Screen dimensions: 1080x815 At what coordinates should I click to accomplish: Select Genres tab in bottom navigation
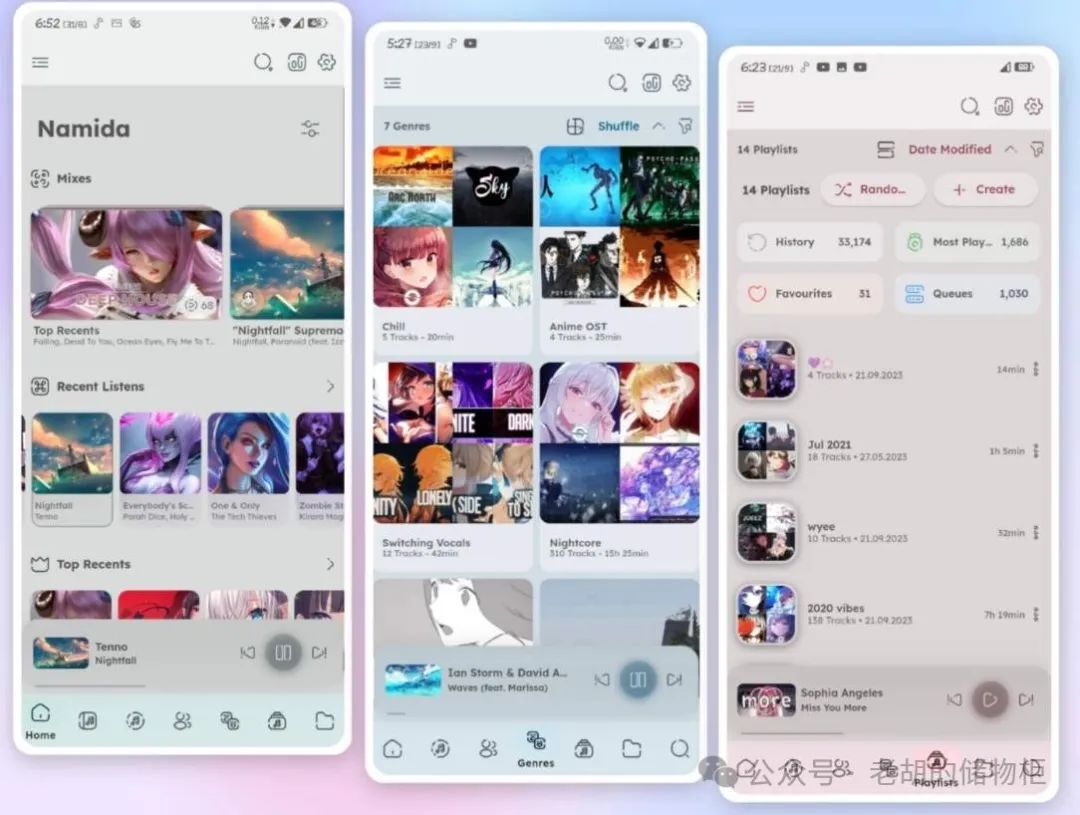[536, 750]
